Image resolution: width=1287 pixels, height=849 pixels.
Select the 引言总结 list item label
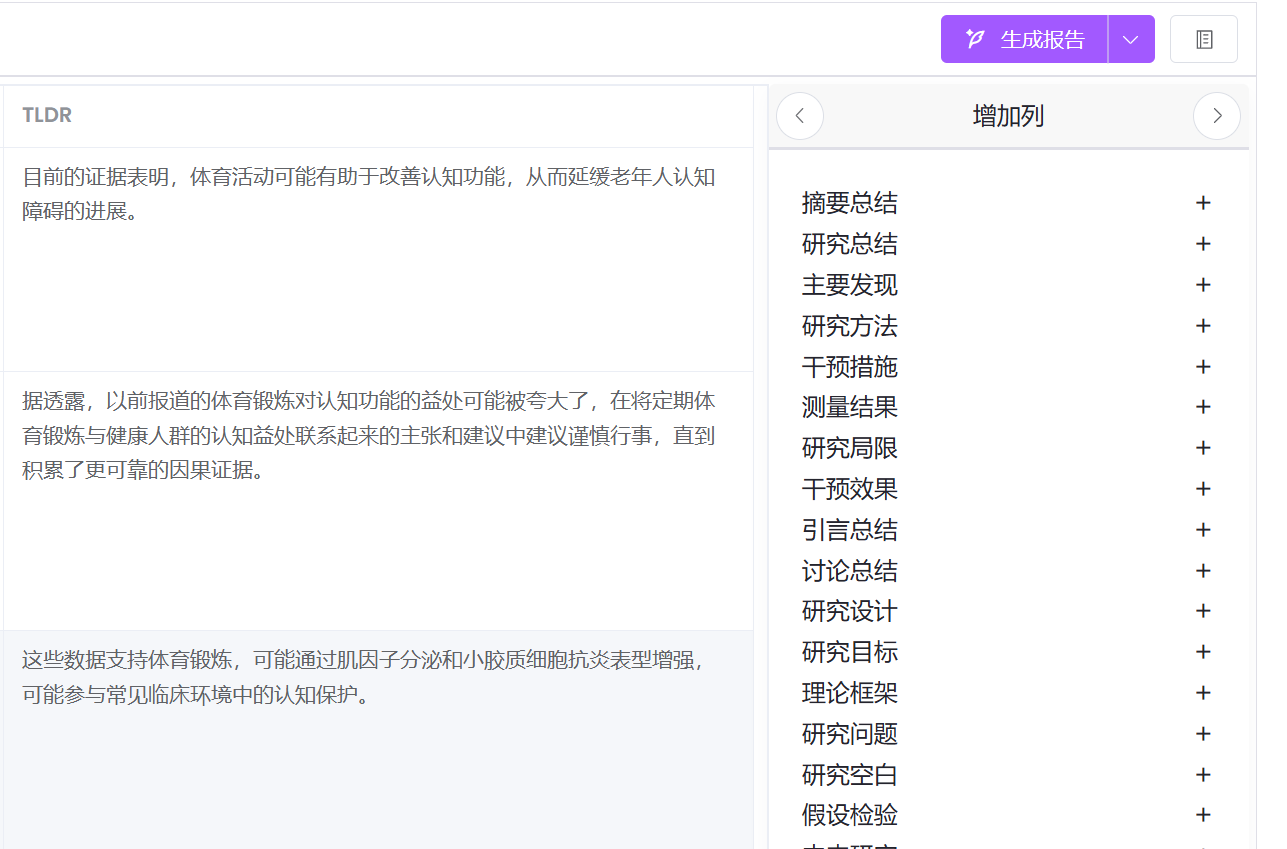tap(850, 530)
